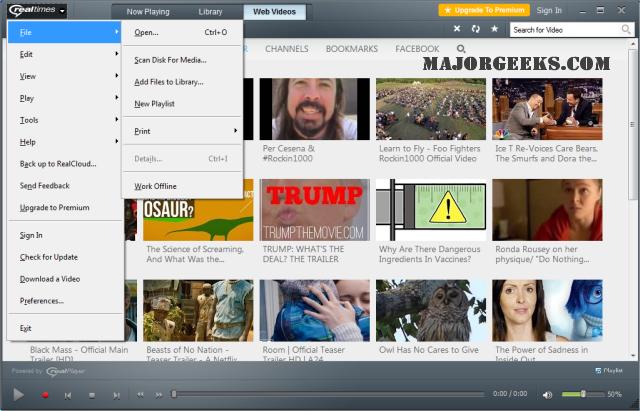Select New Playlist in File submenu

coord(182,104)
